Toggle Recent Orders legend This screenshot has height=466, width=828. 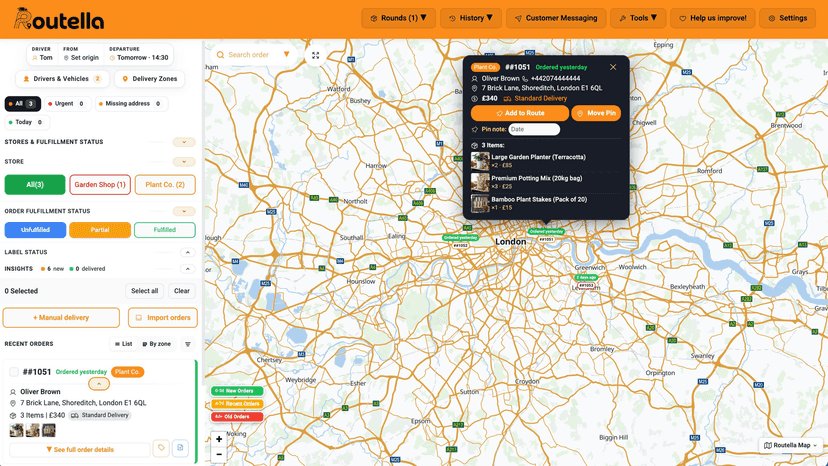point(237,404)
